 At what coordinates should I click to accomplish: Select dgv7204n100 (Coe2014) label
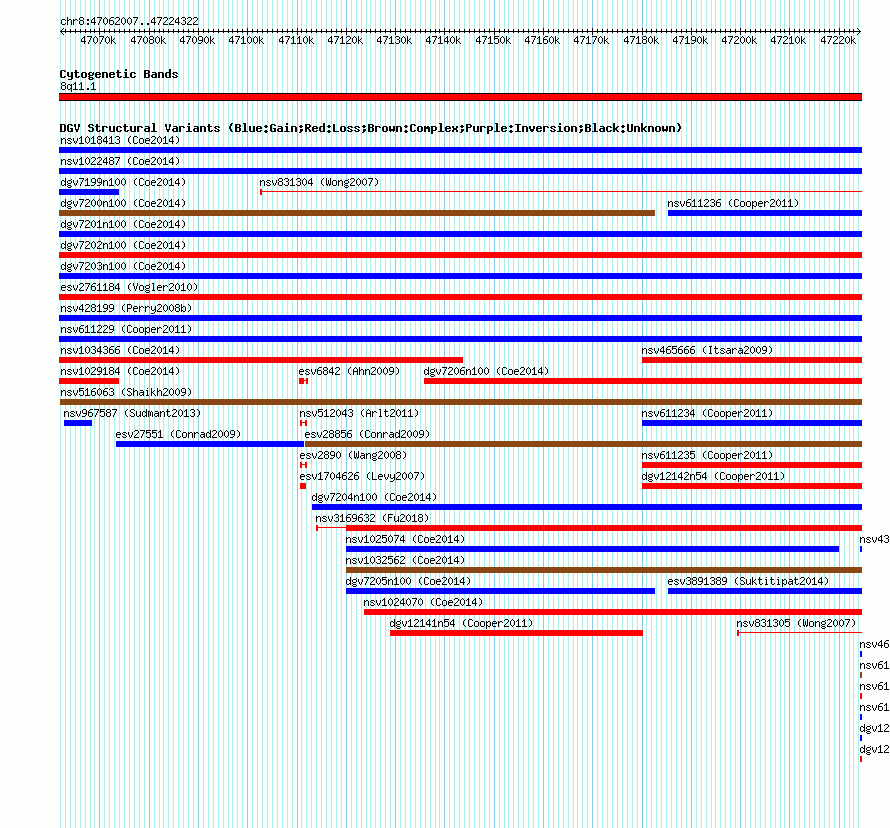(x=374, y=497)
